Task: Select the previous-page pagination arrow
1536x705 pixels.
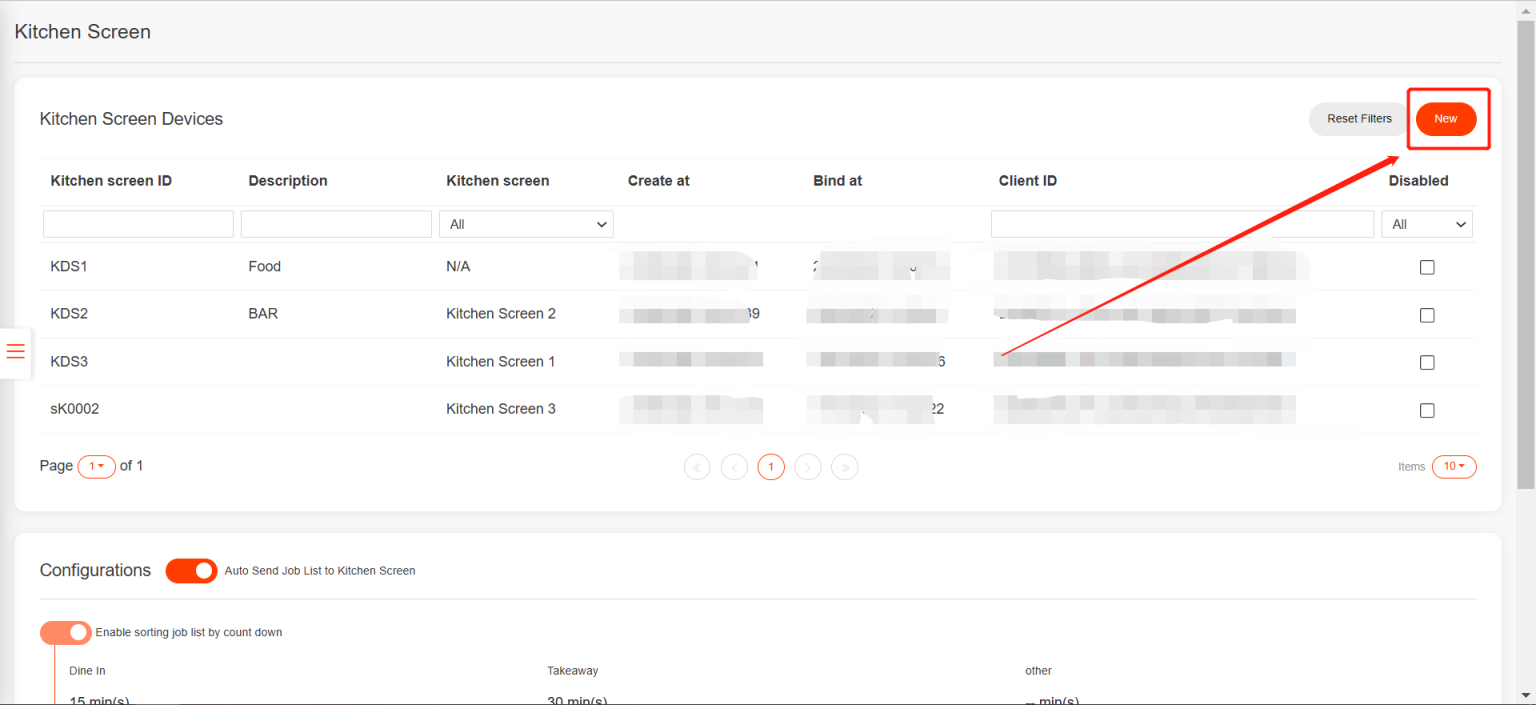Action: (734, 466)
